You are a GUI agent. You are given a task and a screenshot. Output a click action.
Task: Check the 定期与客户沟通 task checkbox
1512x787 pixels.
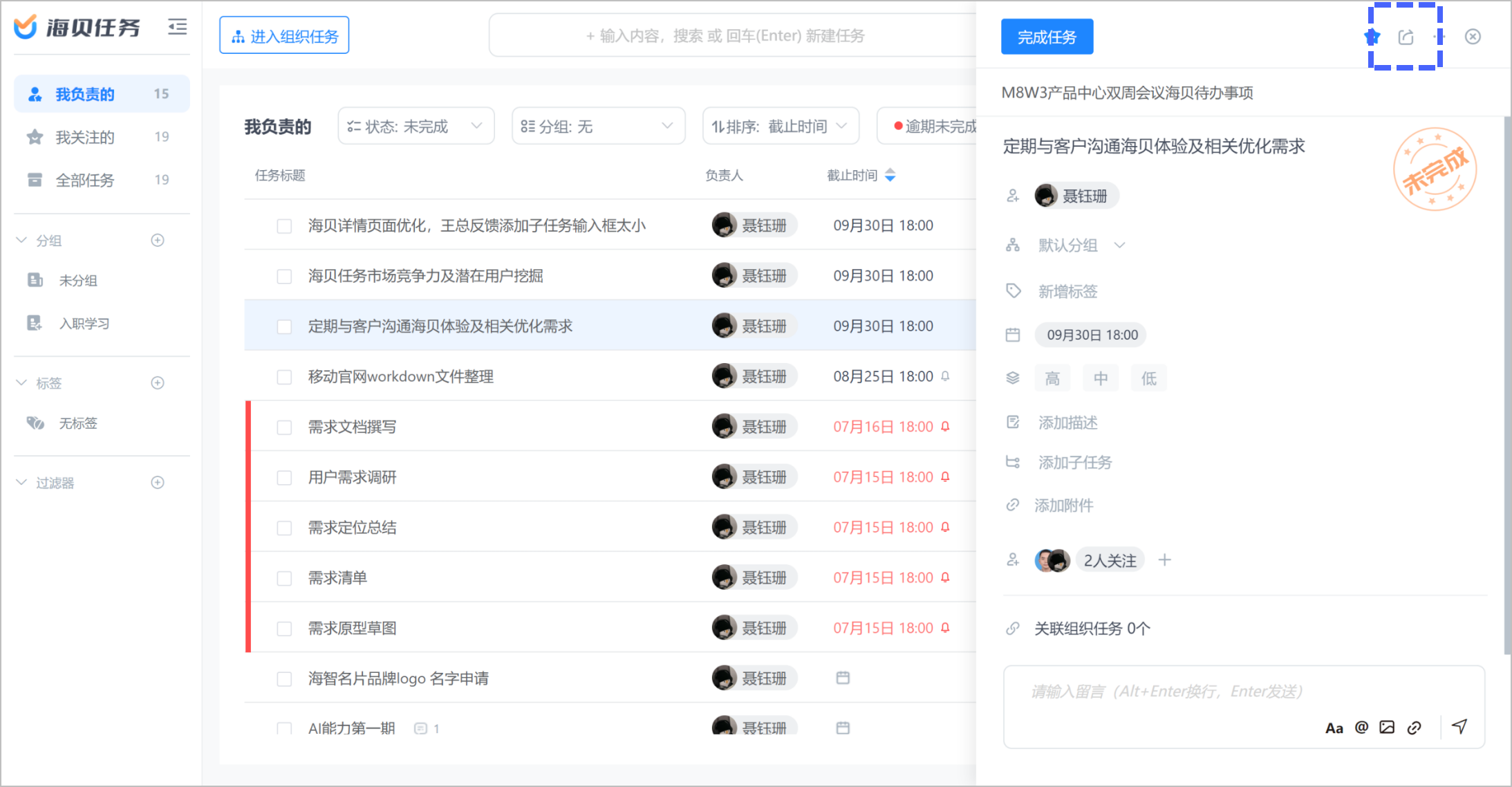click(284, 326)
